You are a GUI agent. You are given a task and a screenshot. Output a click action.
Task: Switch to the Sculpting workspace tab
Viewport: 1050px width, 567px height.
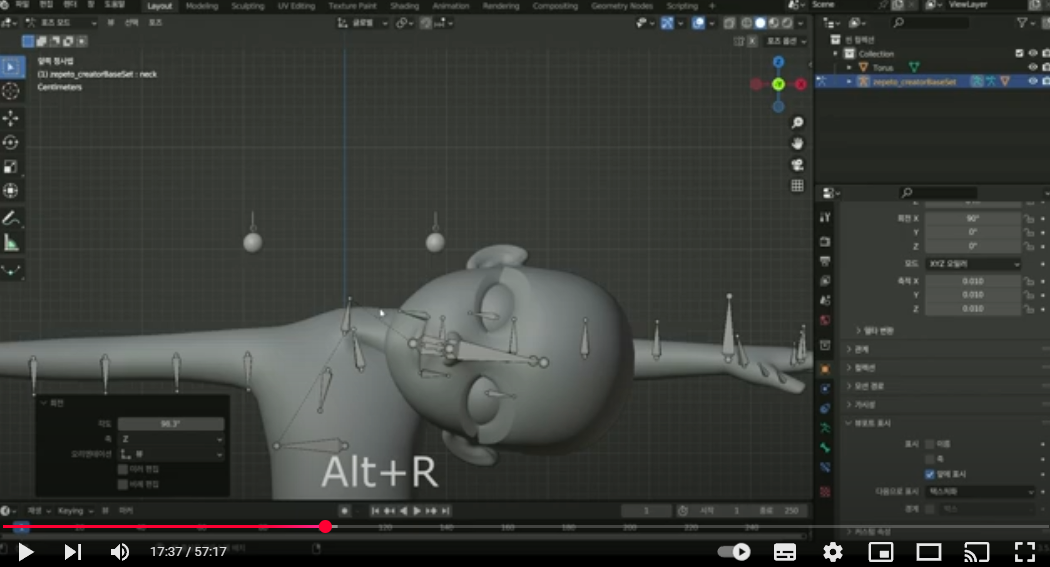pos(248,6)
